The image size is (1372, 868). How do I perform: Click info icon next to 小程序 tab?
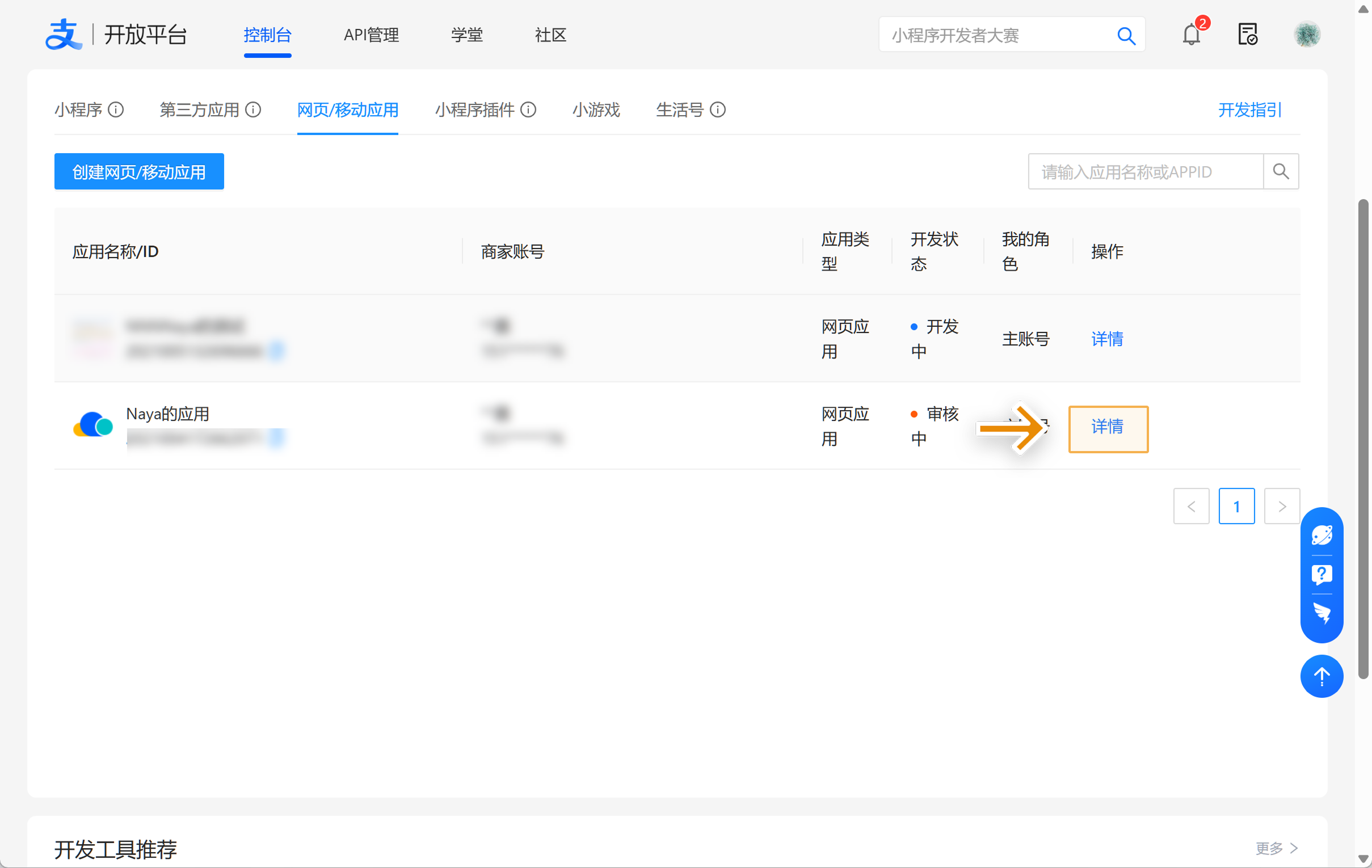point(116,109)
